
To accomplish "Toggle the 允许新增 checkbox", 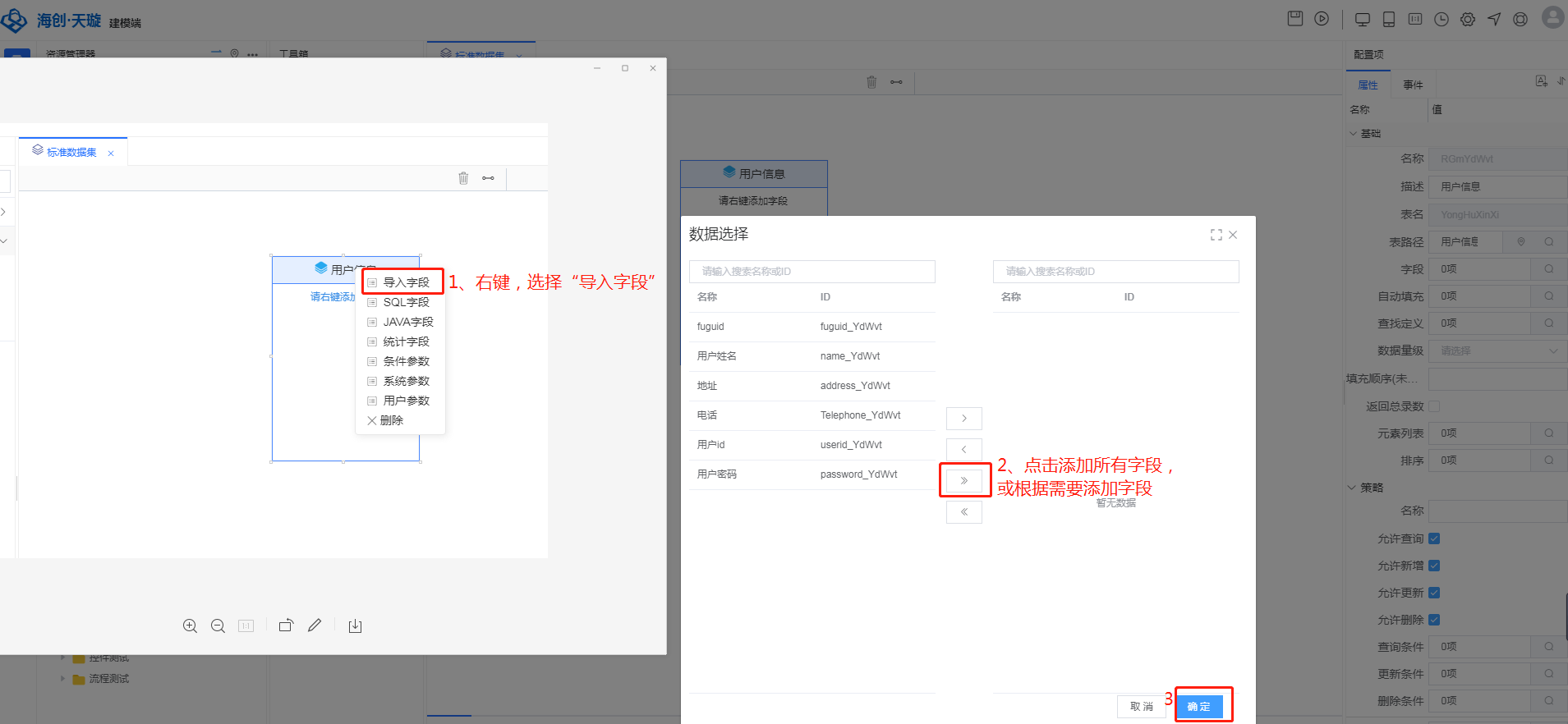I will tap(1434, 566).
